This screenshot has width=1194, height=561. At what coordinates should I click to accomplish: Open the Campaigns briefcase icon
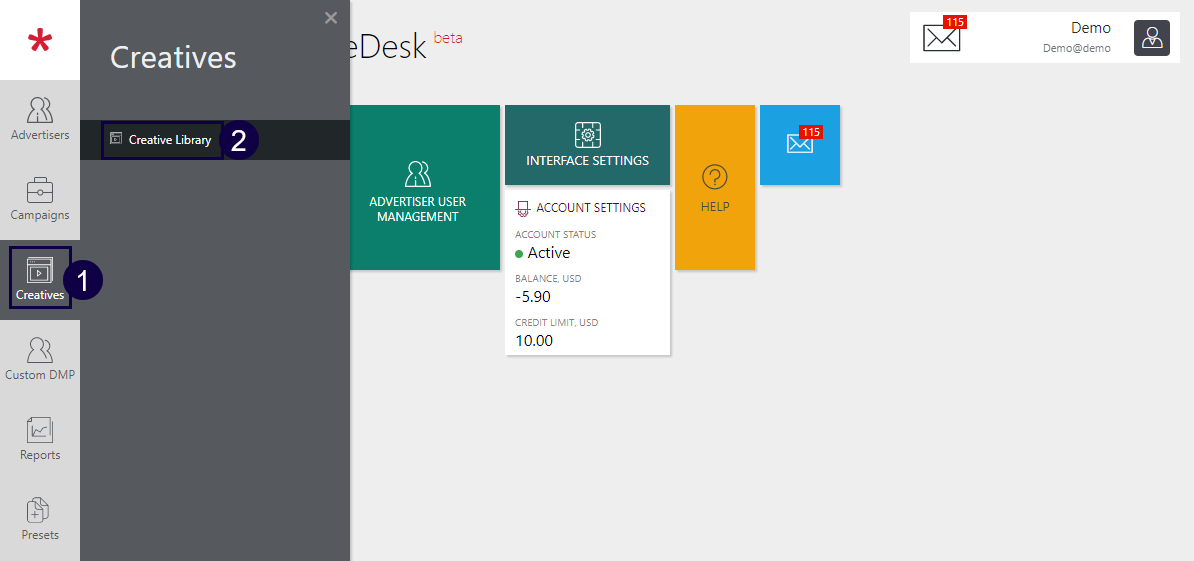click(40, 190)
